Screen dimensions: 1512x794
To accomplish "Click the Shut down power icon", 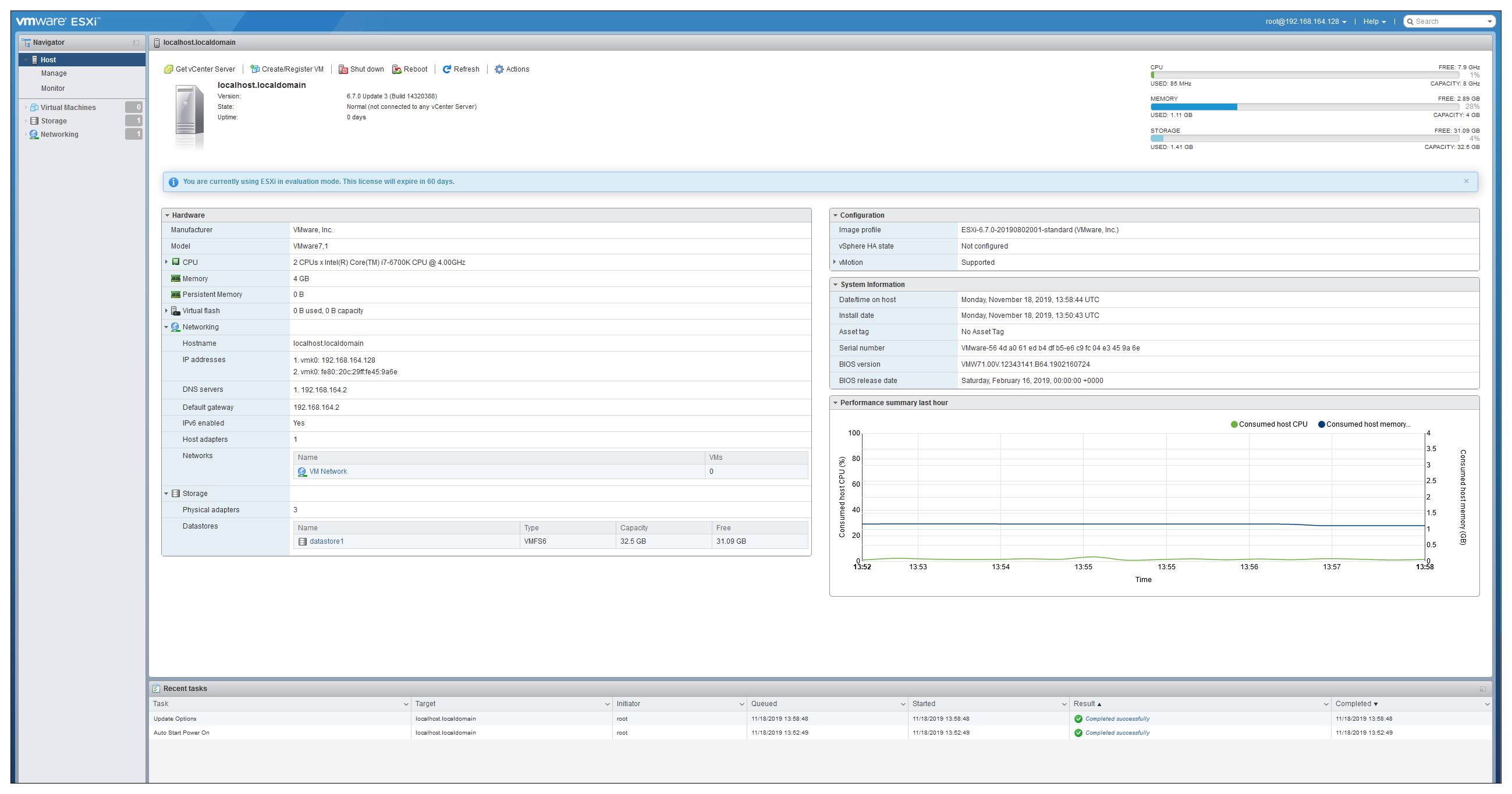I will (x=343, y=69).
